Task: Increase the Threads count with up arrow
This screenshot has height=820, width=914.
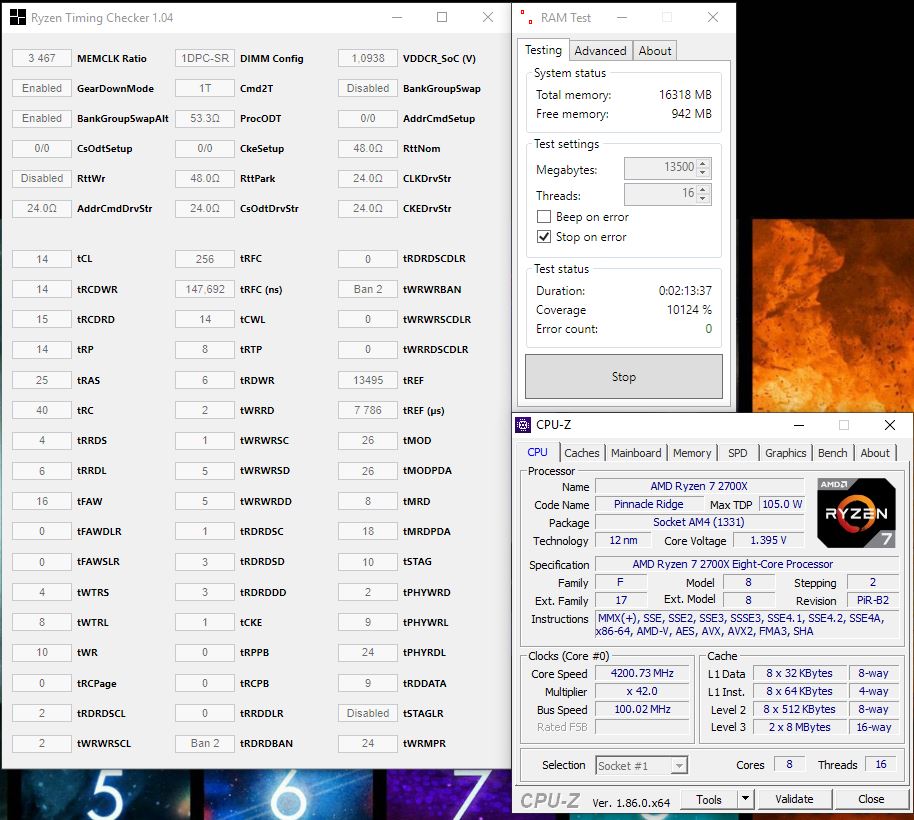Action: coord(703,189)
